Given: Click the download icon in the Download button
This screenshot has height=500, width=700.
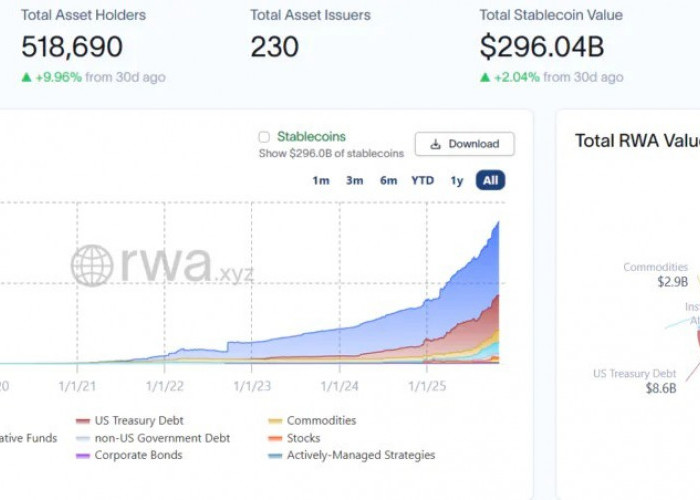Looking at the screenshot, I should pyautogui.click(x=435, y=144).
